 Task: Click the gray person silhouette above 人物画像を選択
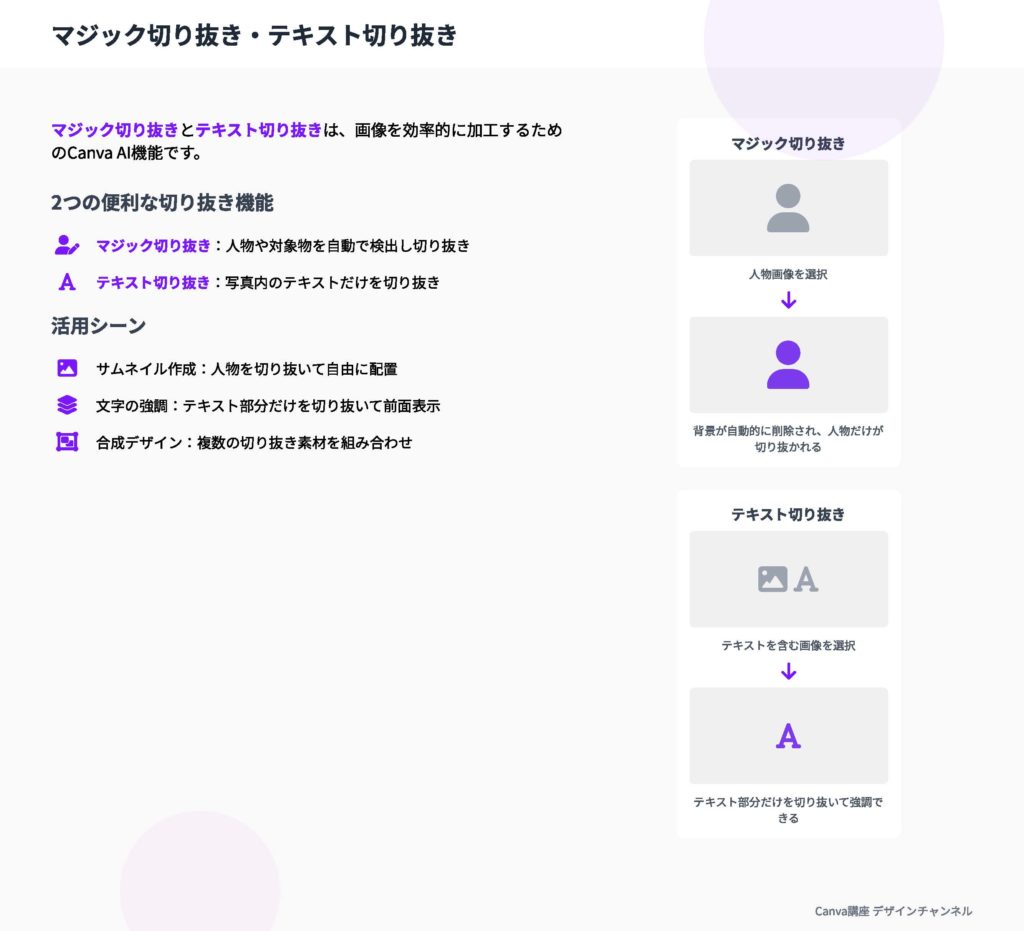[788, 208]
